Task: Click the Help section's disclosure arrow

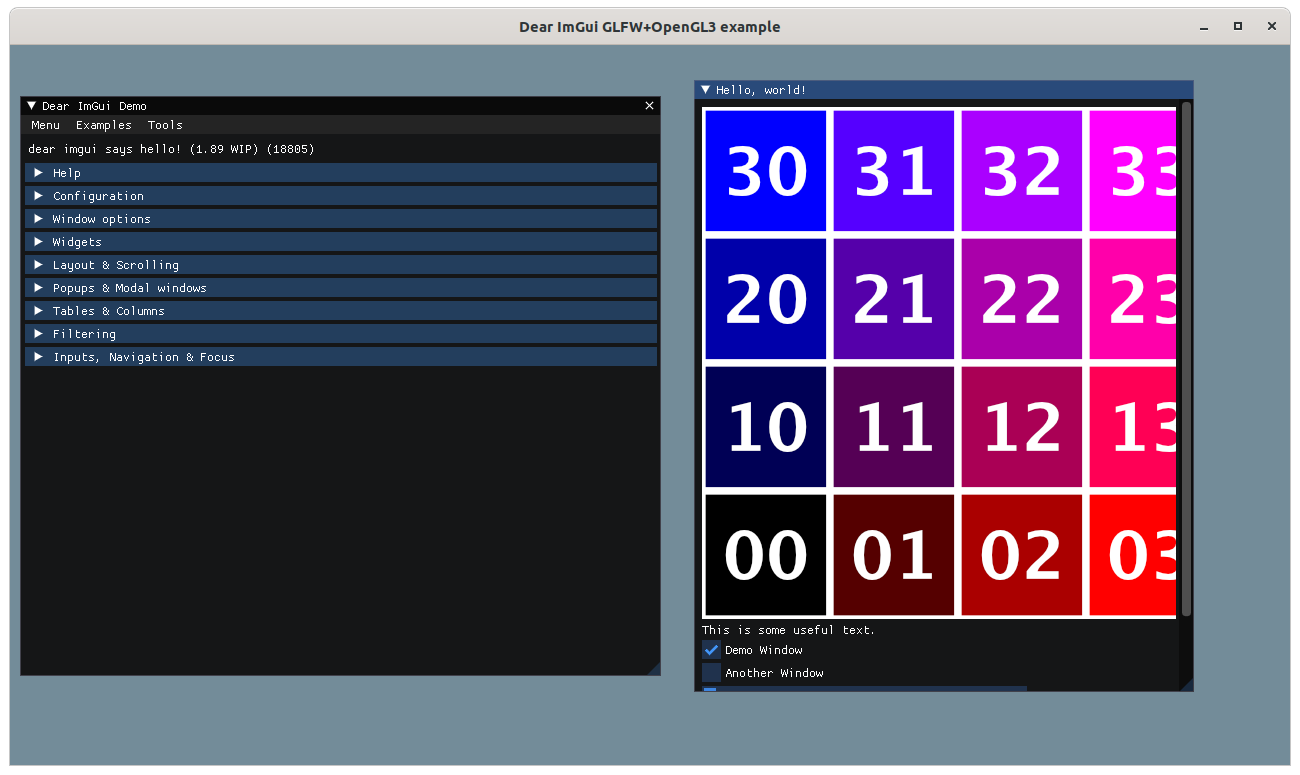Action: (38, 172)
